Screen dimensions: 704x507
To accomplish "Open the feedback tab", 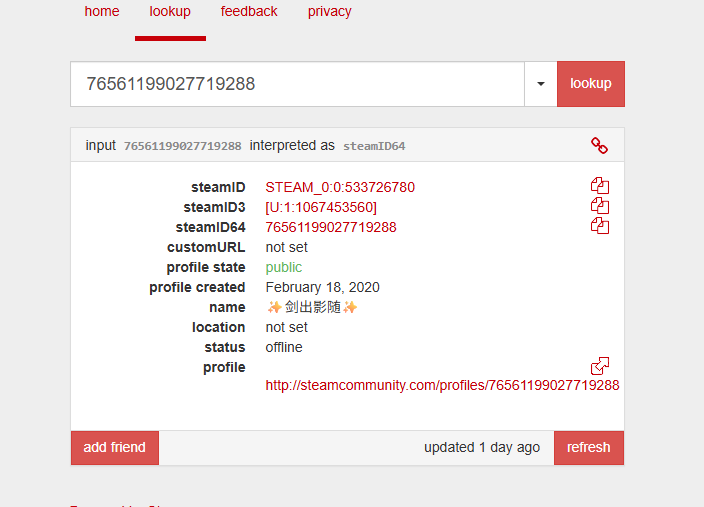I will click(x=249, y=11).
